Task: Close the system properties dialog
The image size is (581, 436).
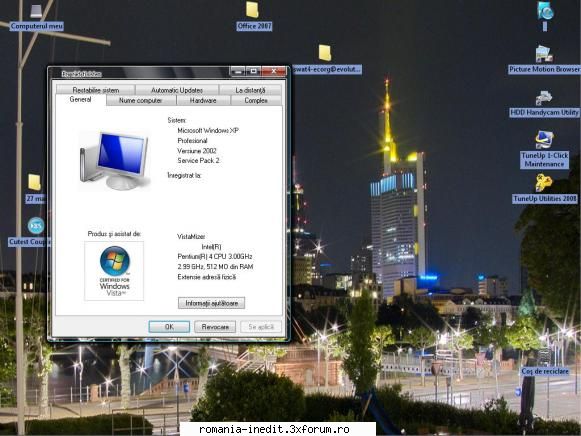Action: pyautogui.click(x=274, y=71)
